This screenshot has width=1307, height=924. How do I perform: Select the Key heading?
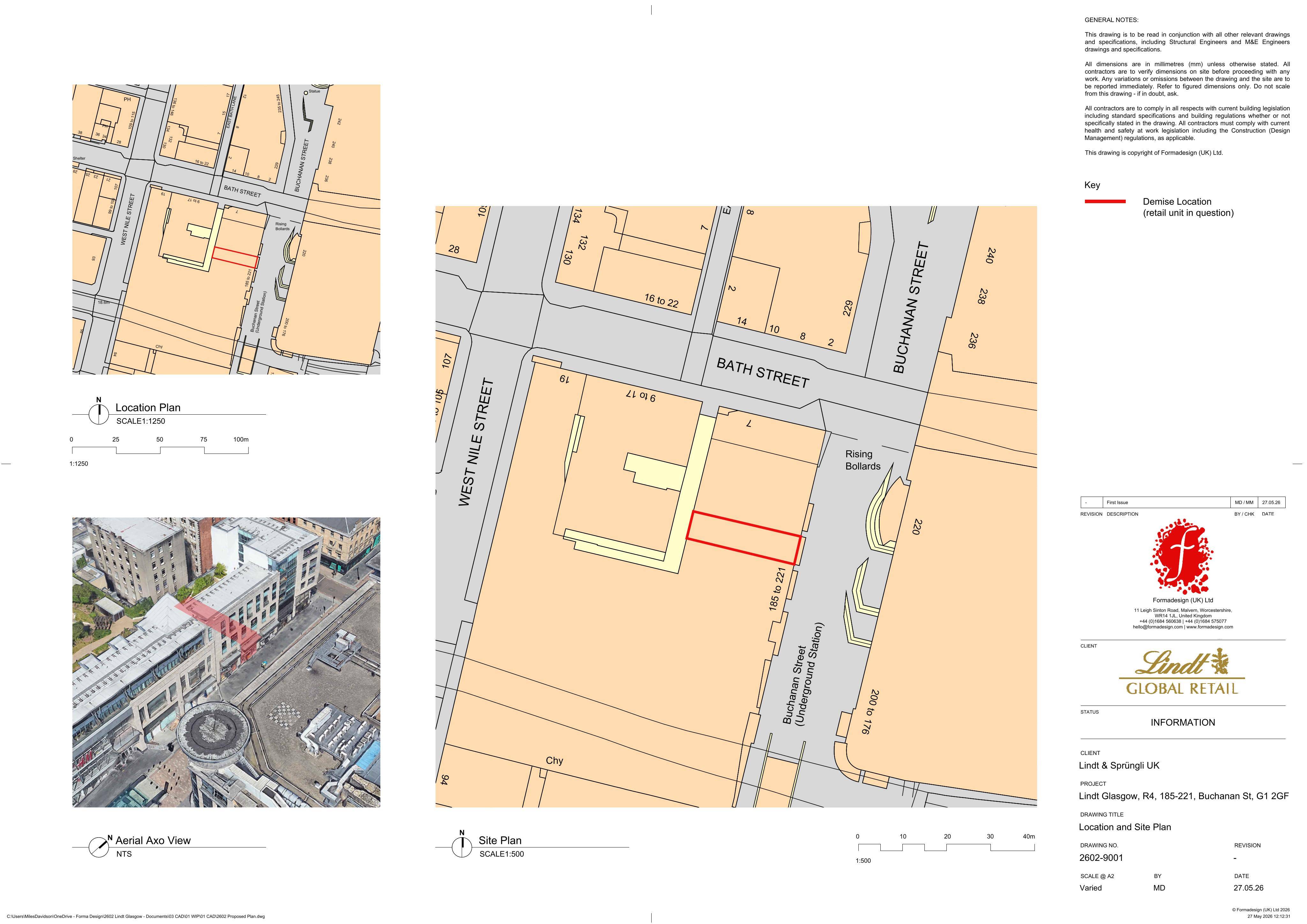pos(1092,185)
